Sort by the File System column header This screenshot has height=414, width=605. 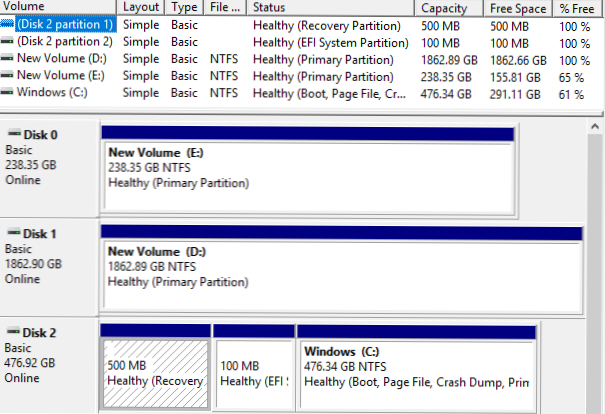tap(225, 7)
